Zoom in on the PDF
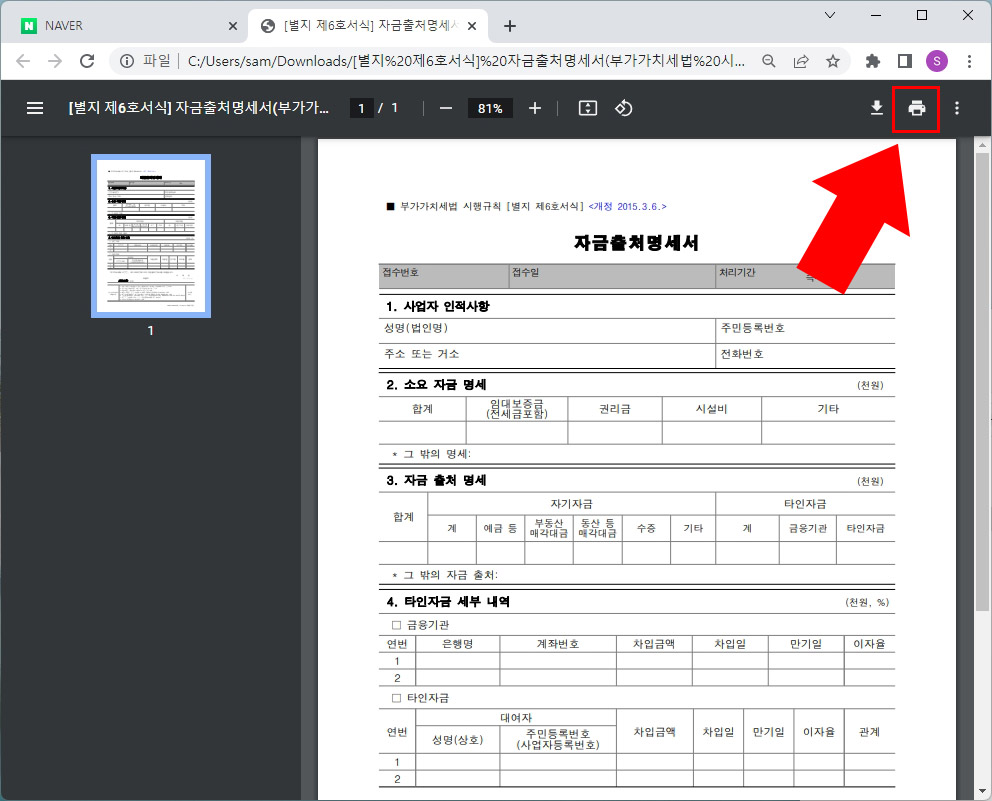 point(534,108)
